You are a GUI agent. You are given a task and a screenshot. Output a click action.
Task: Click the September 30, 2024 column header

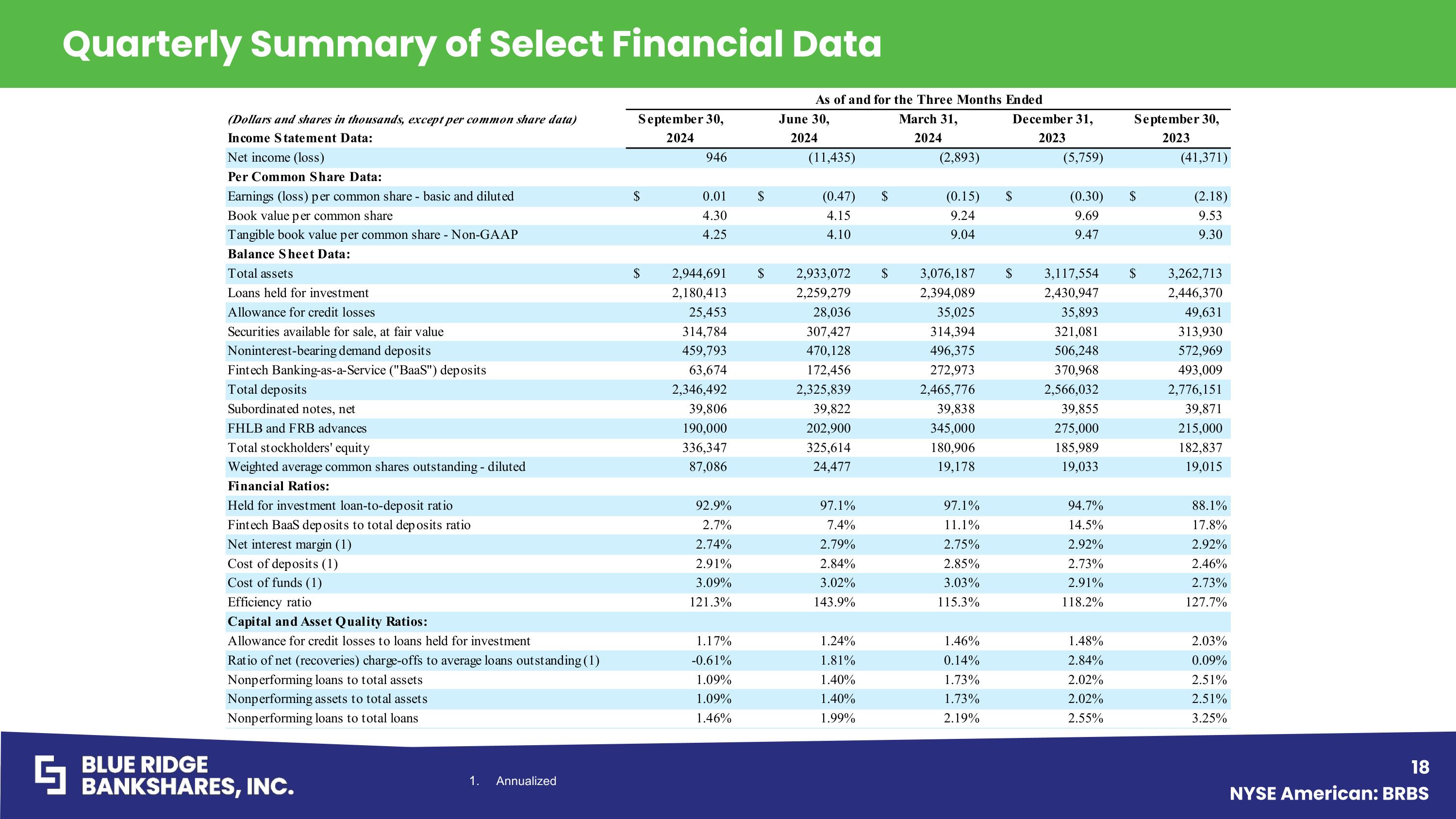(680, 128)
